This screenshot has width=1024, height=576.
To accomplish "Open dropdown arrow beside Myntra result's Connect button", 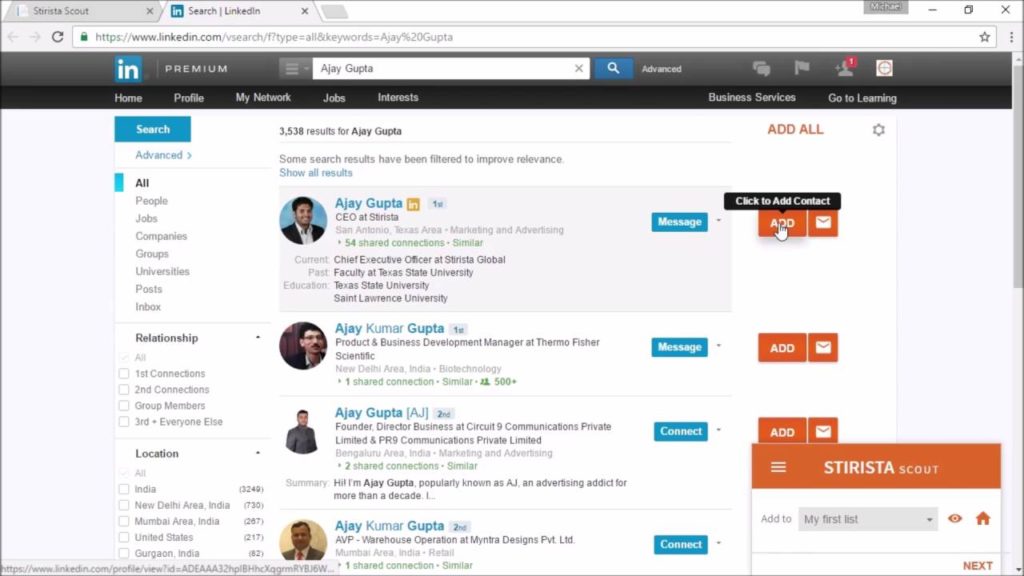I will coord(718,543).
